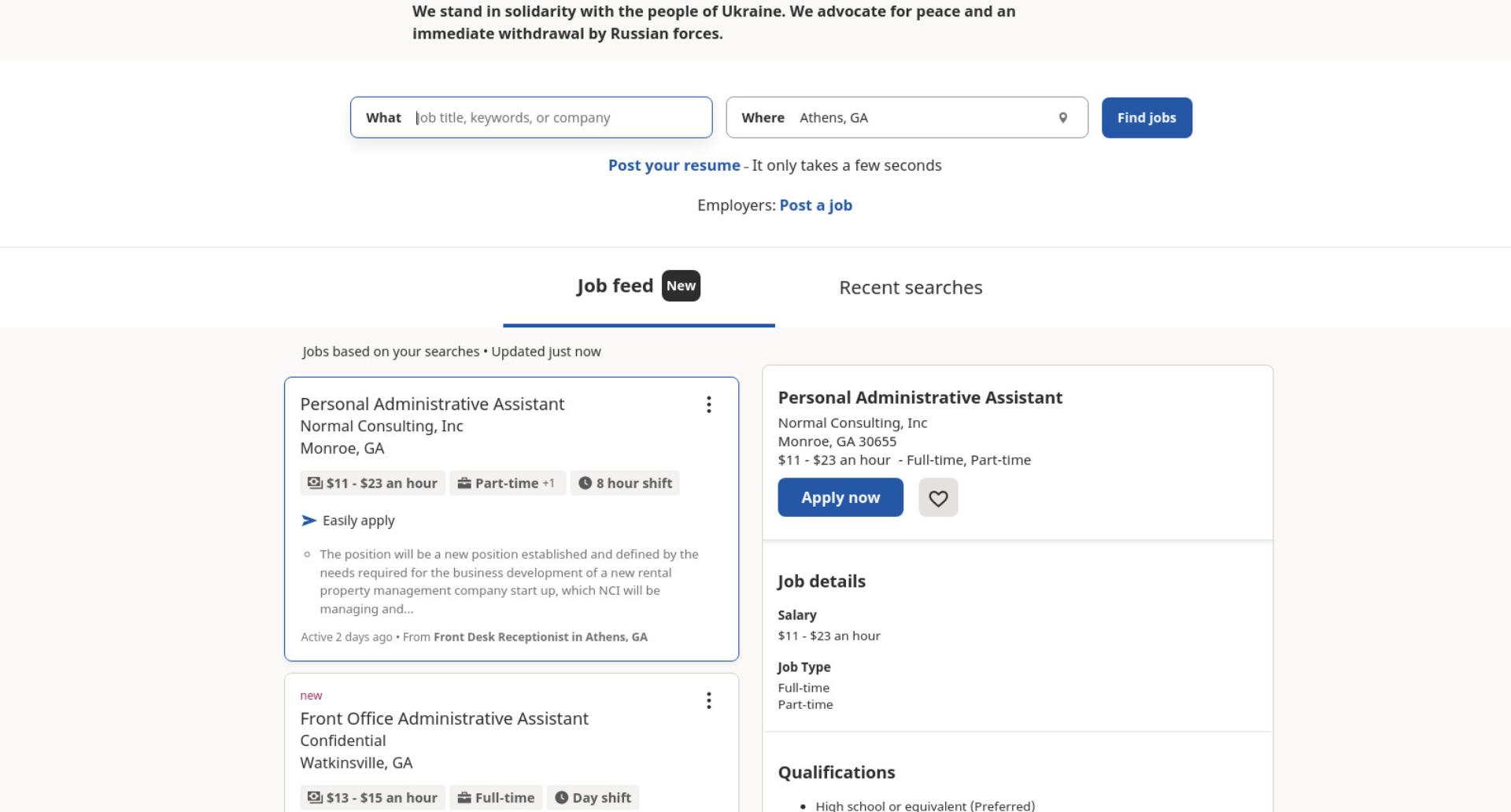Click the Find jobs button
The width and height of the screenshot is (1511, 812).
click(x=1147, y=117)
